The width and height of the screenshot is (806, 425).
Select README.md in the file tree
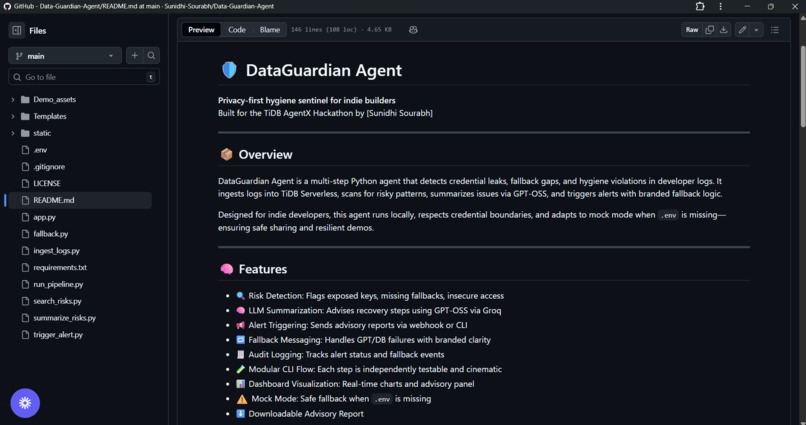(78, 200)
